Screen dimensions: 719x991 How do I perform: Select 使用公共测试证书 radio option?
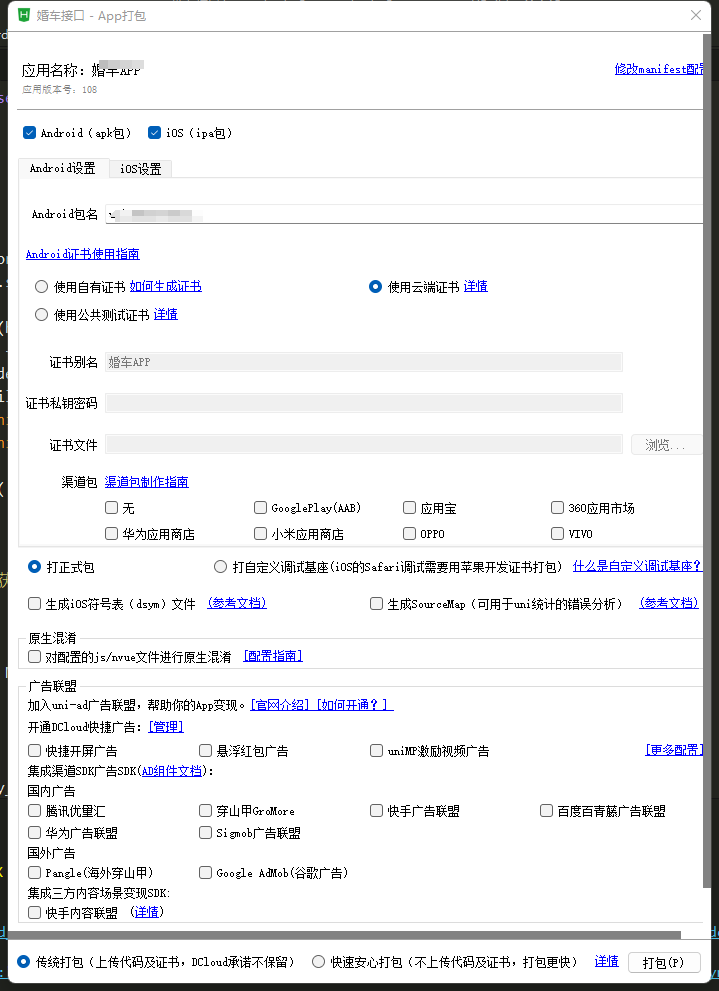(x=42, y=314)
